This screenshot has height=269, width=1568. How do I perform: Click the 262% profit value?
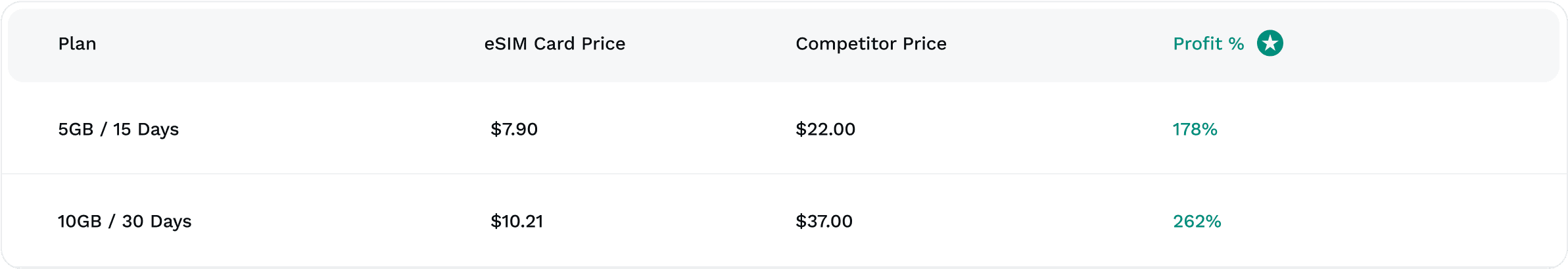coord(1197,221)
